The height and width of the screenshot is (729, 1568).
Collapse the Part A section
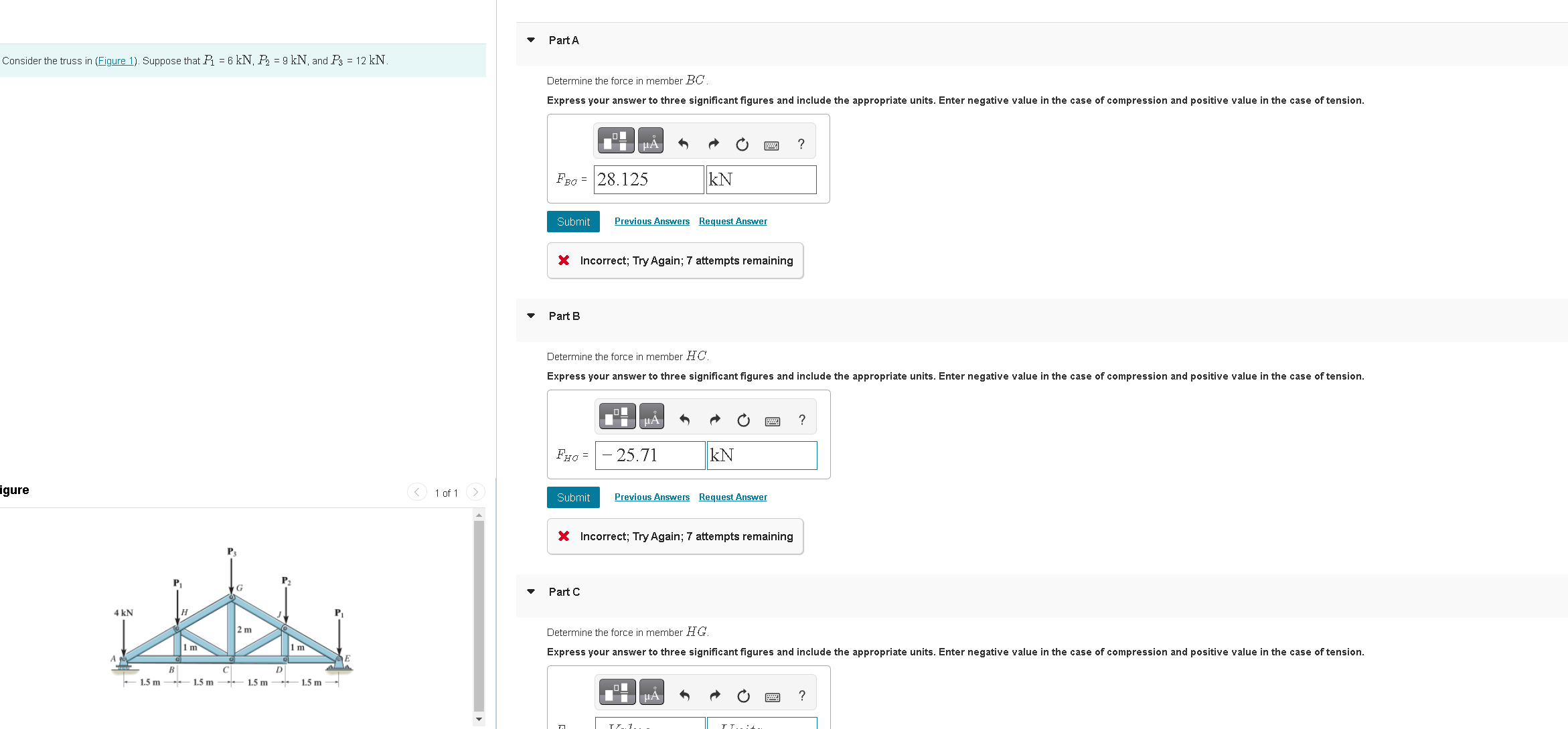pos(531,40)
